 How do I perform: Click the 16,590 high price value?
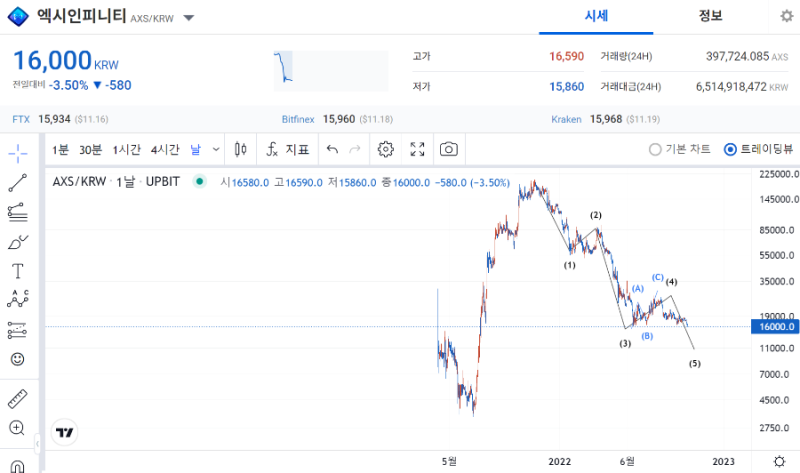pyautogui.click(x=566, y=56)
